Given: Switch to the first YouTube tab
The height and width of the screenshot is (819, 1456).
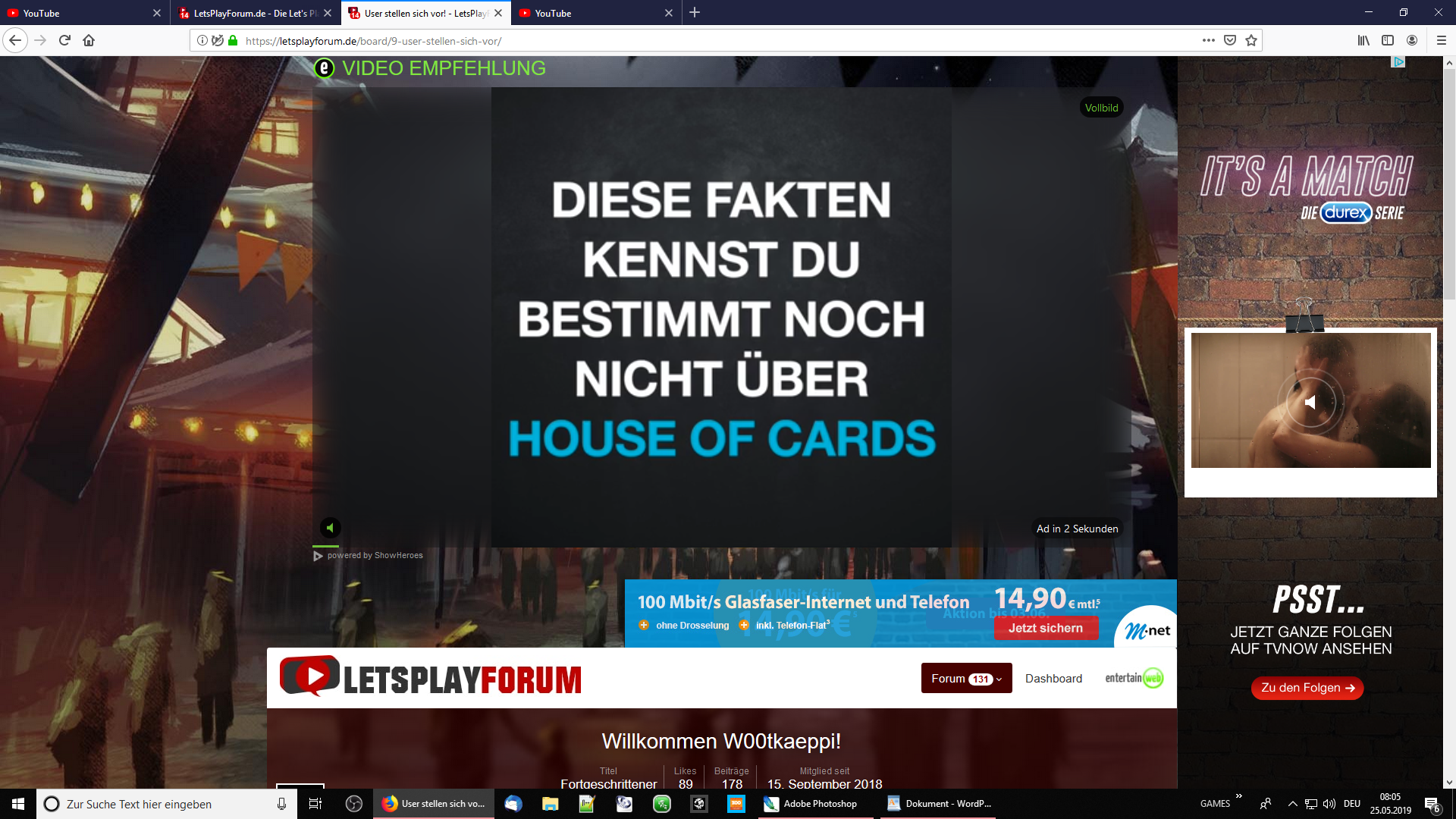Looking at the screenshot, I should tap(85, 13).
